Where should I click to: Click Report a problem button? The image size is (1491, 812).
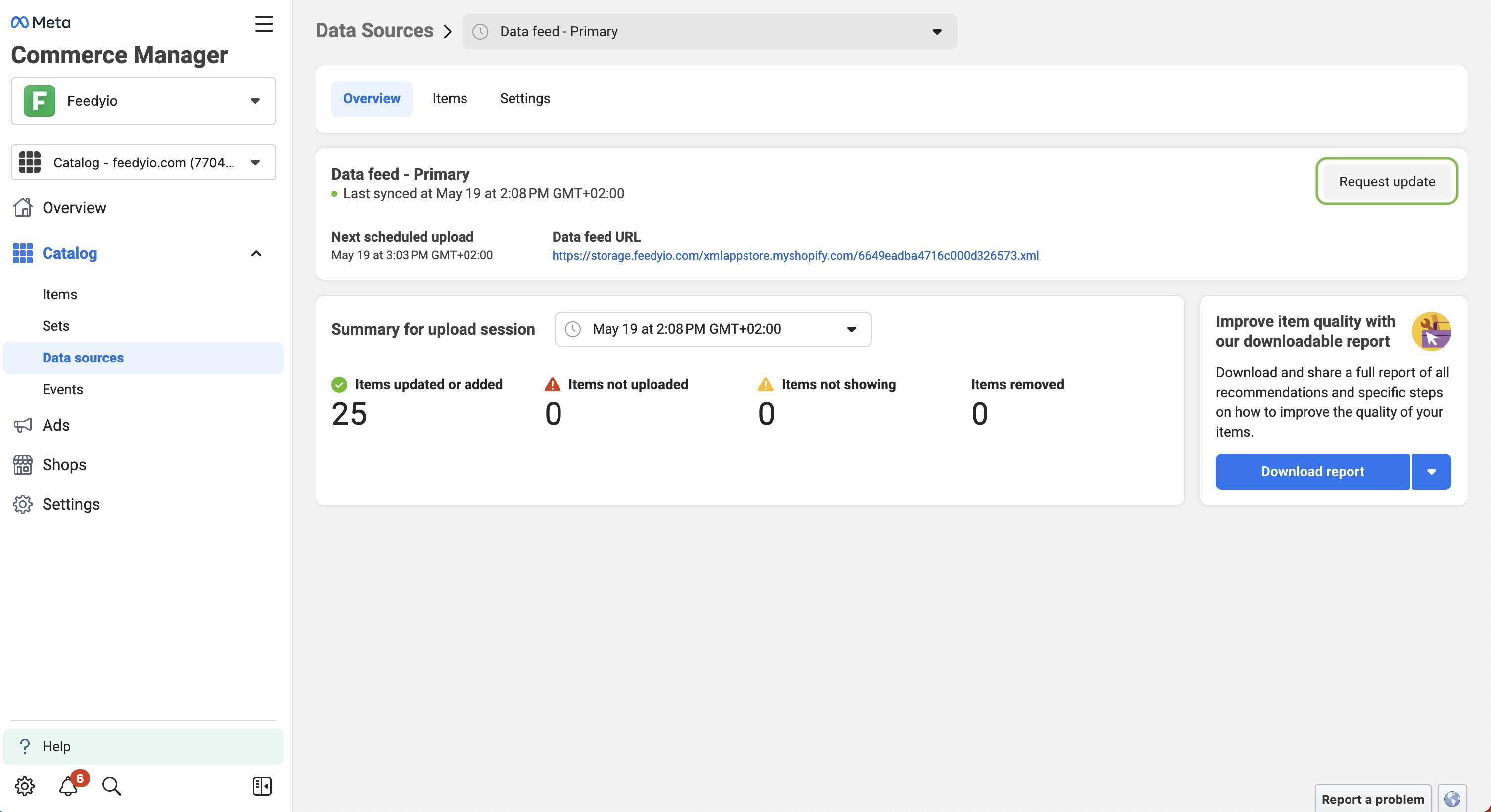pos(1372,799)
